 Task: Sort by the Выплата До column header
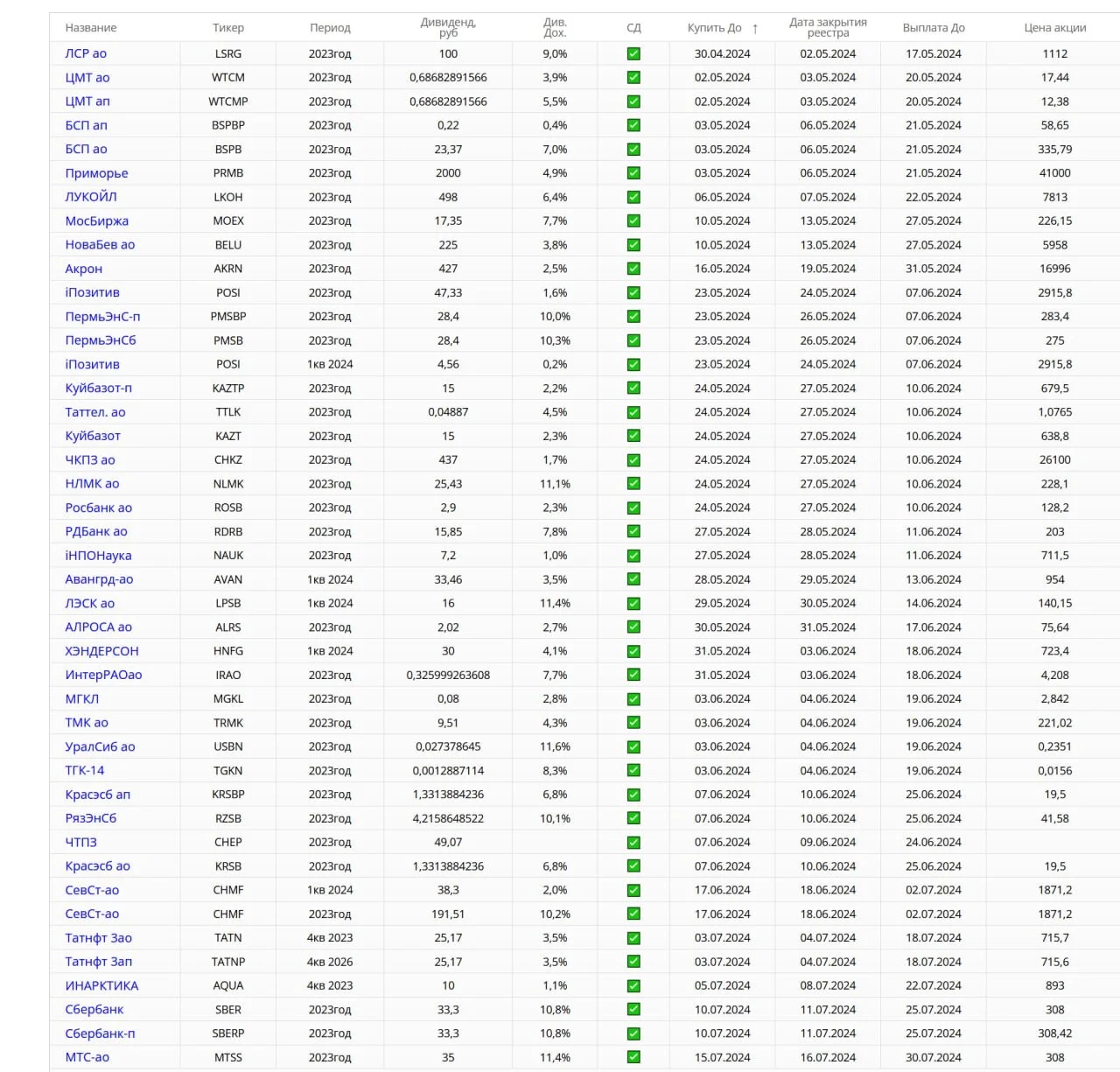934,28
